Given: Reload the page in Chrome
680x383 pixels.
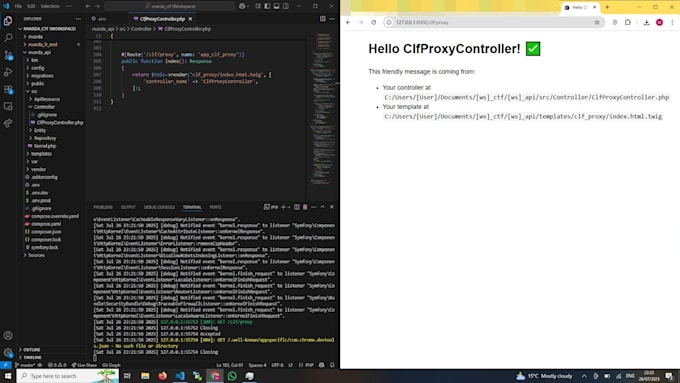Looking at the screenshot, I should click(373, 22).
